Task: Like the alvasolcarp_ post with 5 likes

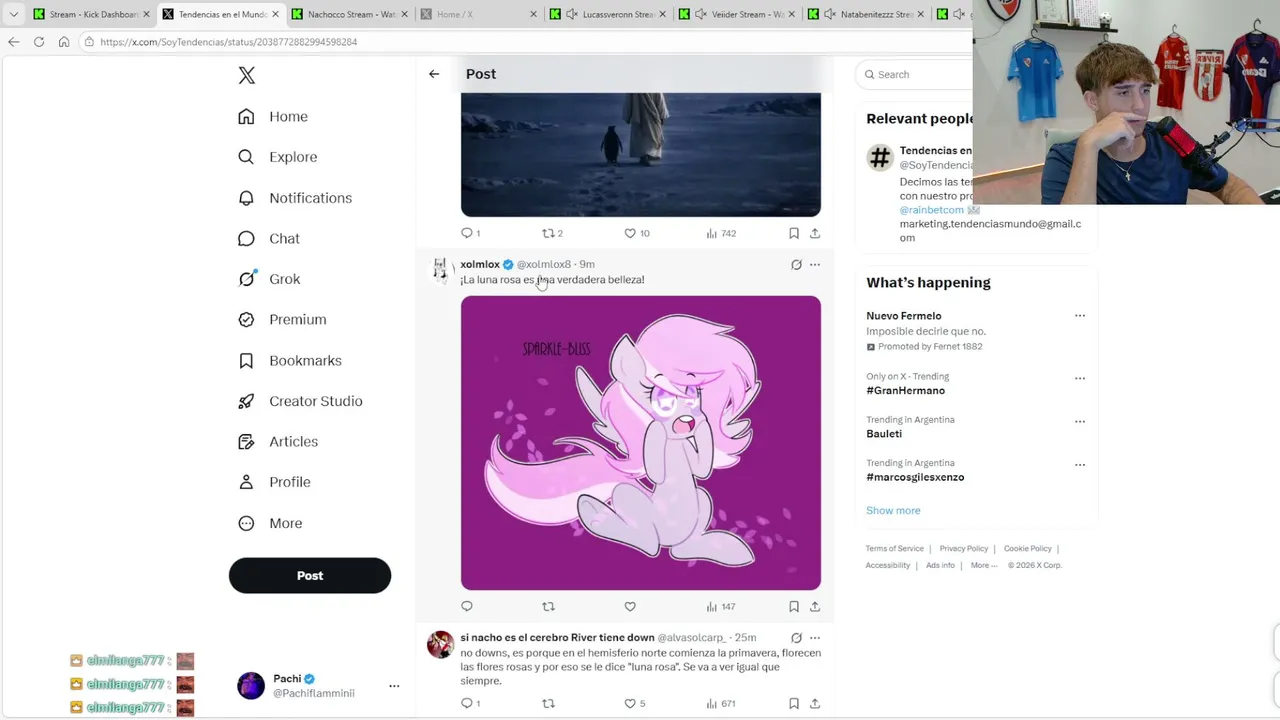Action: pyautogui.click(x=635, y=703)
